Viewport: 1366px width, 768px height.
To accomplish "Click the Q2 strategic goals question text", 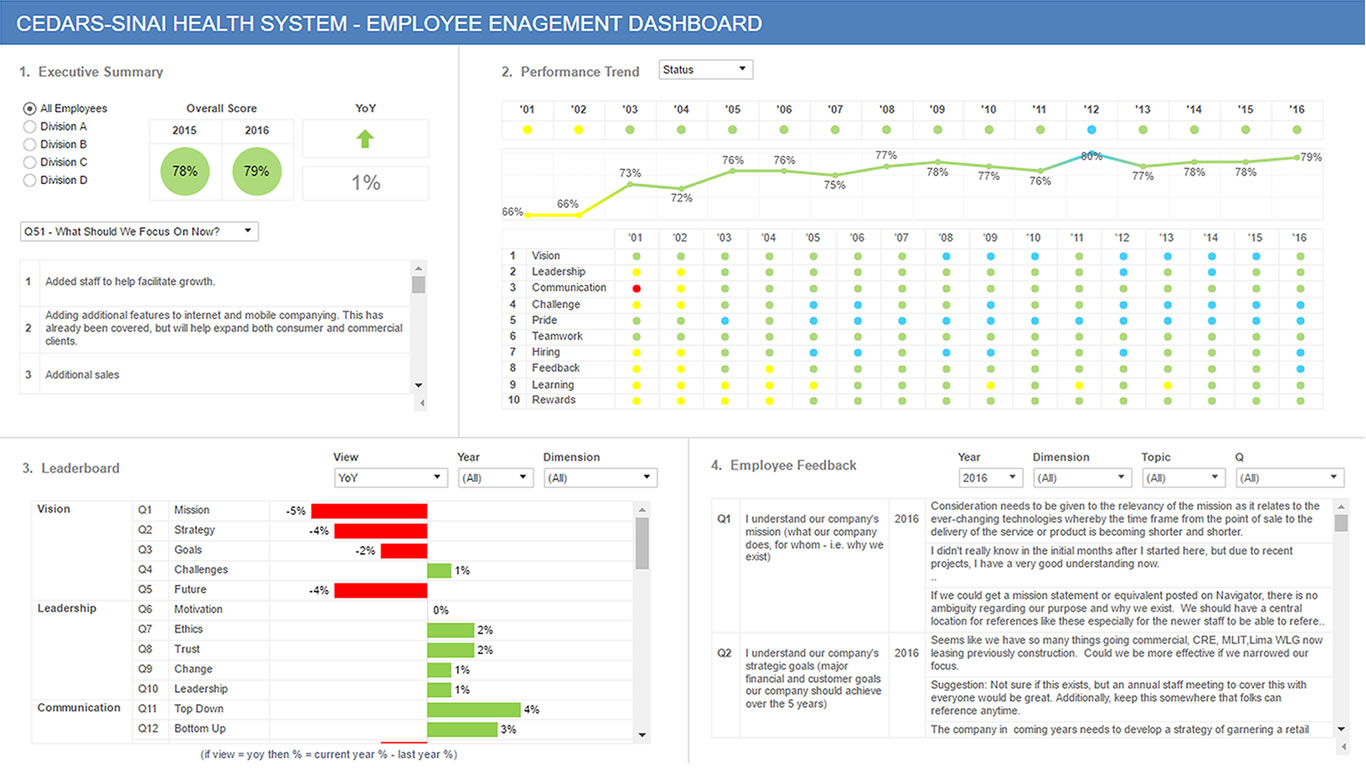I will [814, 678].
